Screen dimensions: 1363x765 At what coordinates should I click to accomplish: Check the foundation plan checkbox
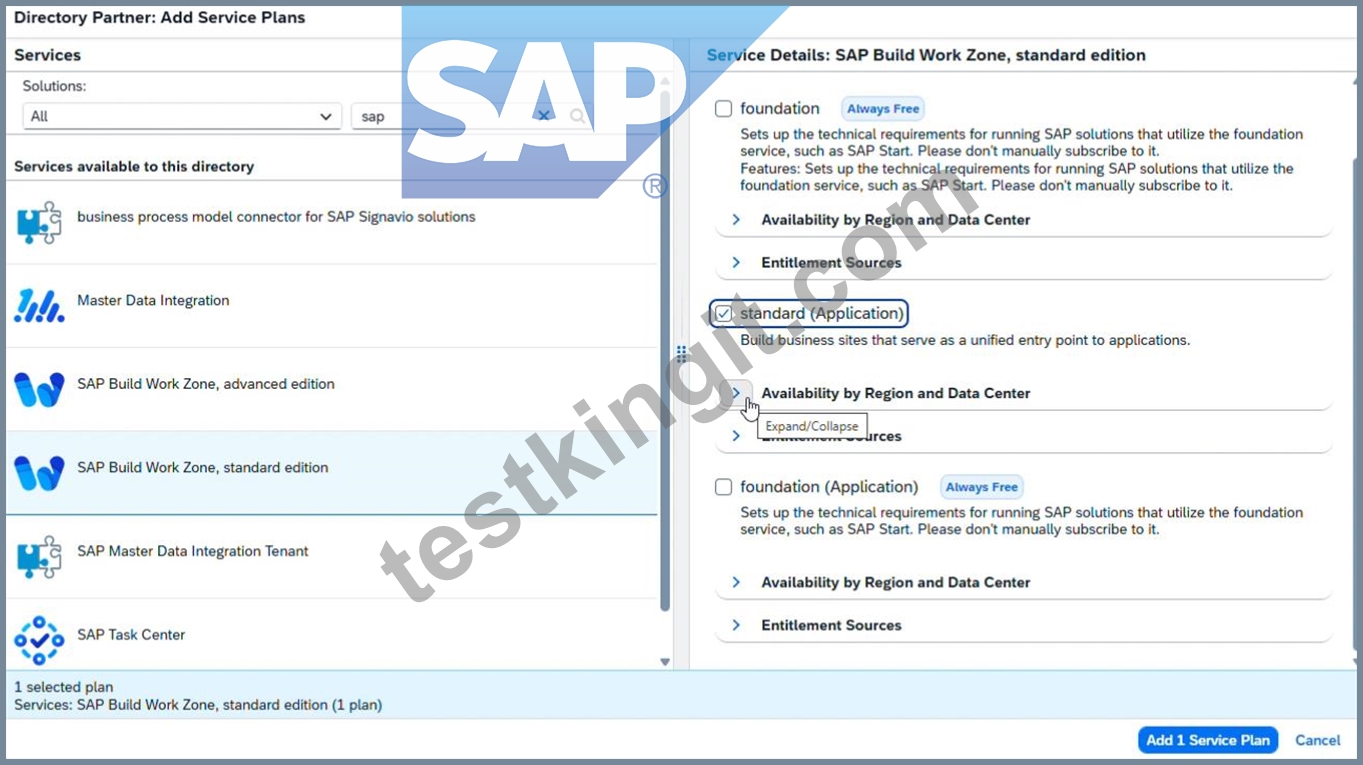(723, 109)
